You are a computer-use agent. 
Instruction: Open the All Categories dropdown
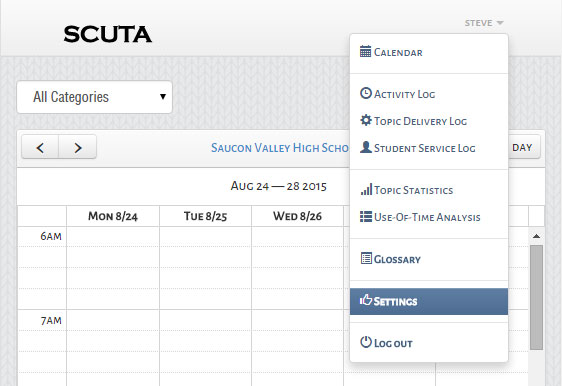tap(95, 97)
